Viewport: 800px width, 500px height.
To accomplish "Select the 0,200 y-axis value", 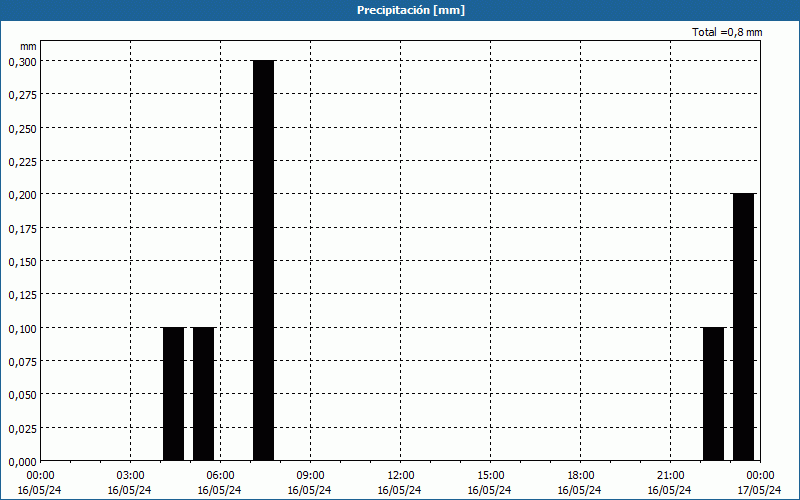I will [22, 195].
